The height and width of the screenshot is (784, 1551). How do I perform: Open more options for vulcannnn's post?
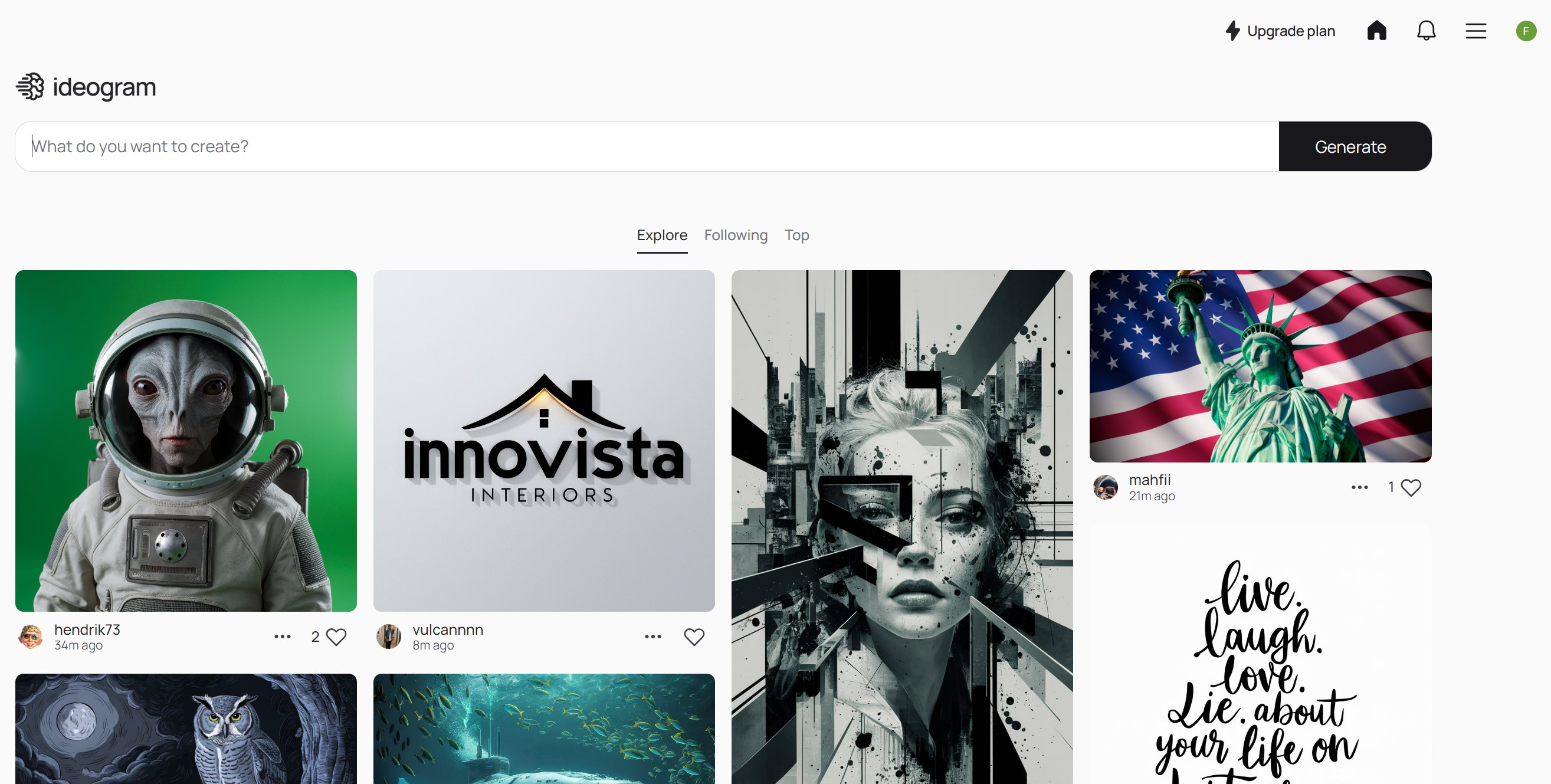(x=652, y=637)
